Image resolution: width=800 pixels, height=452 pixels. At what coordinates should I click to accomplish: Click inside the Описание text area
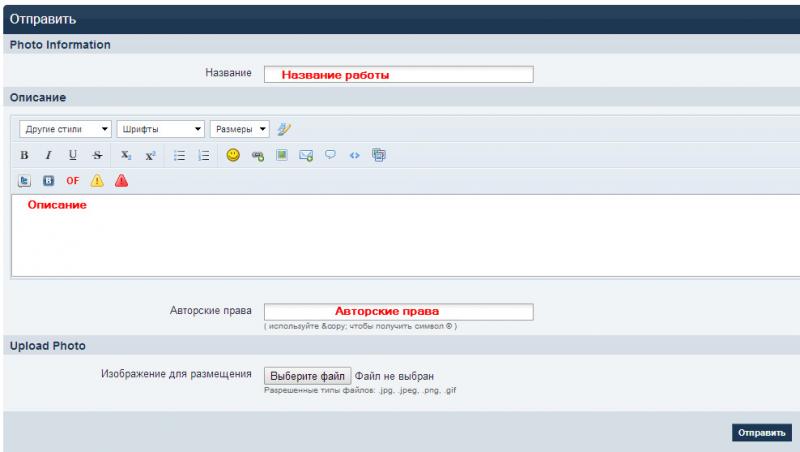(406, 236)
